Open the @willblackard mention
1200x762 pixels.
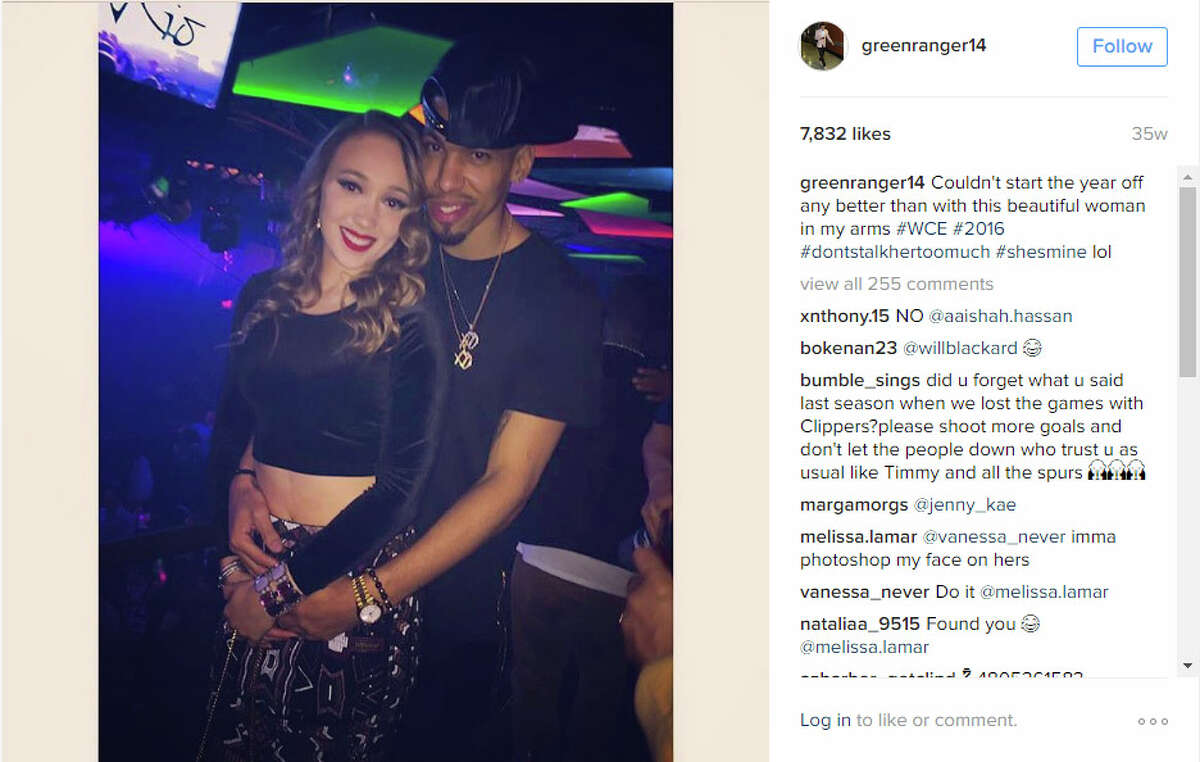pyautogui.click(x=961, y=348)
